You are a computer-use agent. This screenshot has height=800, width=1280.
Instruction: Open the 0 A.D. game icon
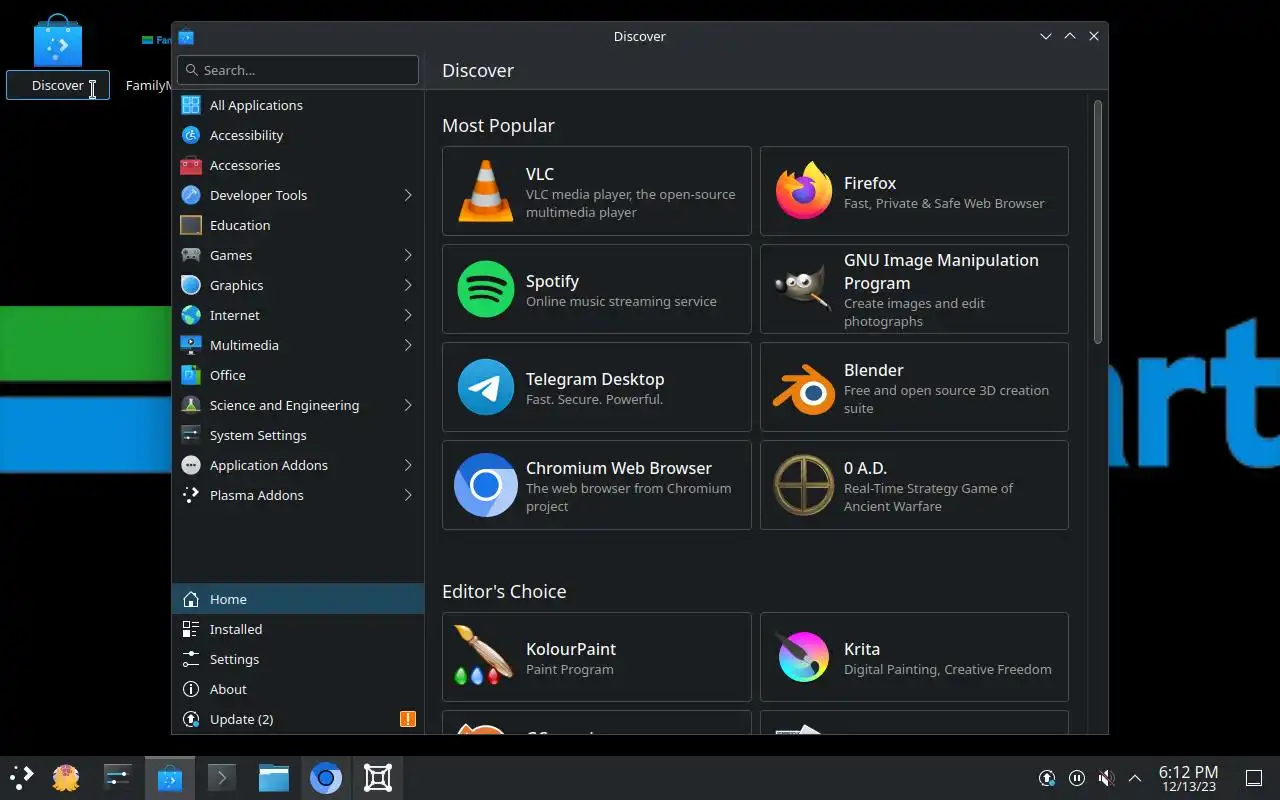coord(804,485)
